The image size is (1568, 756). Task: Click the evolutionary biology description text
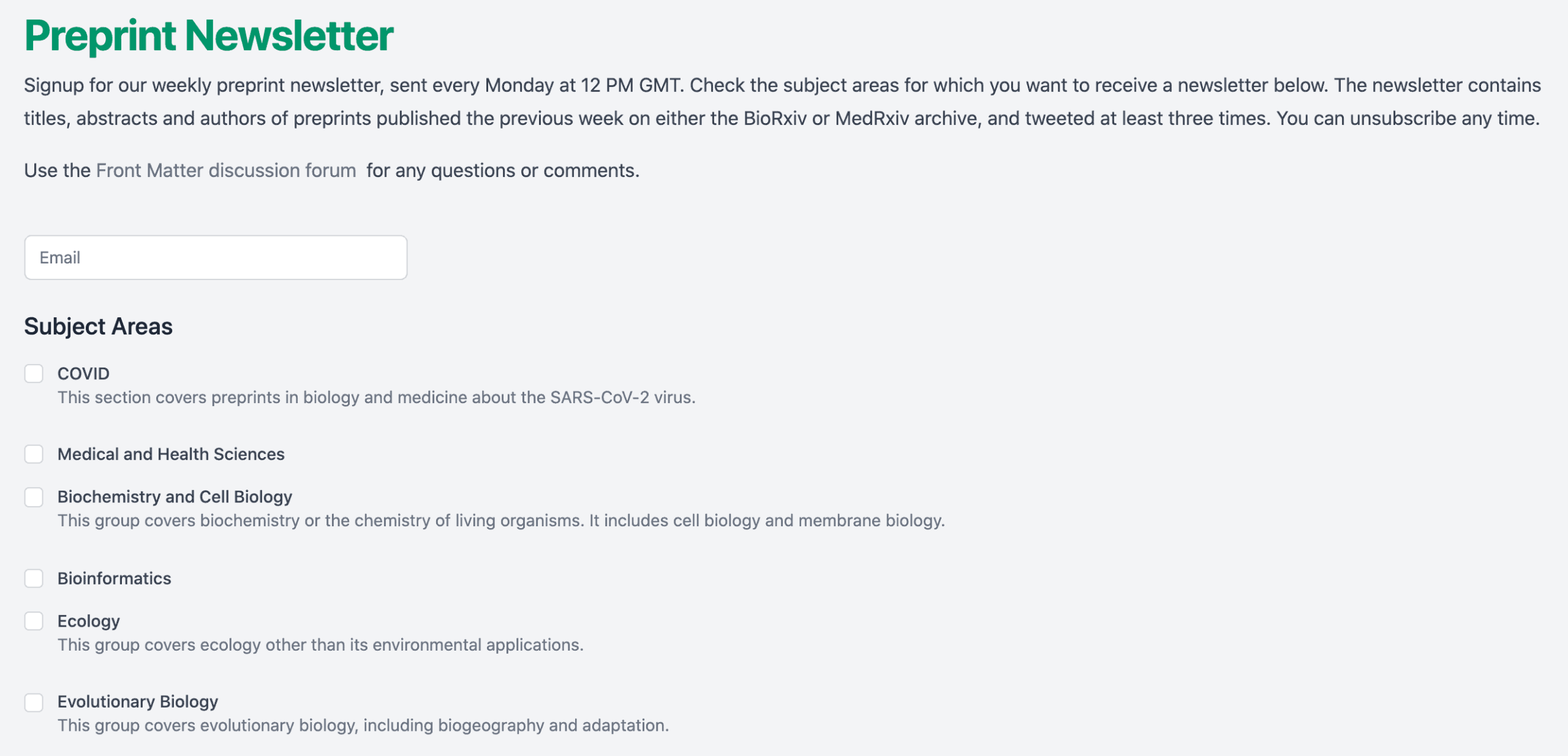pyautogui.click(x=363, y=726)
